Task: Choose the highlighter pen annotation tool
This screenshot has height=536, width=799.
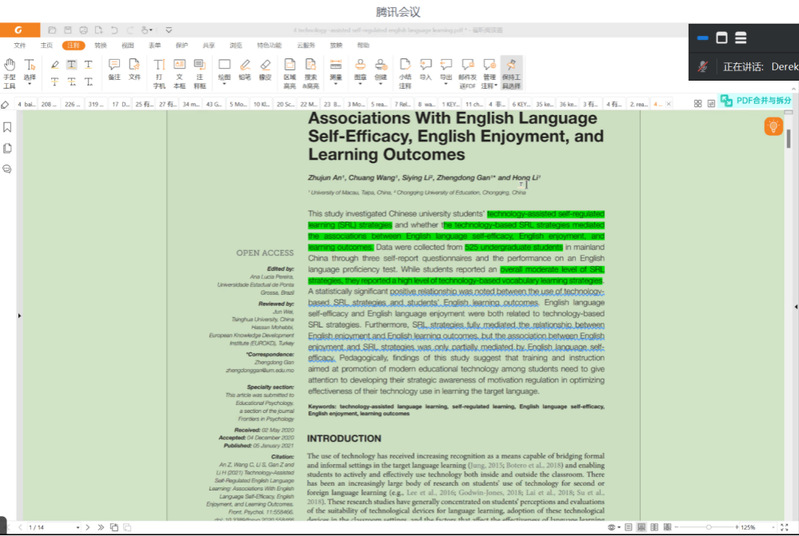Action: 55,65
